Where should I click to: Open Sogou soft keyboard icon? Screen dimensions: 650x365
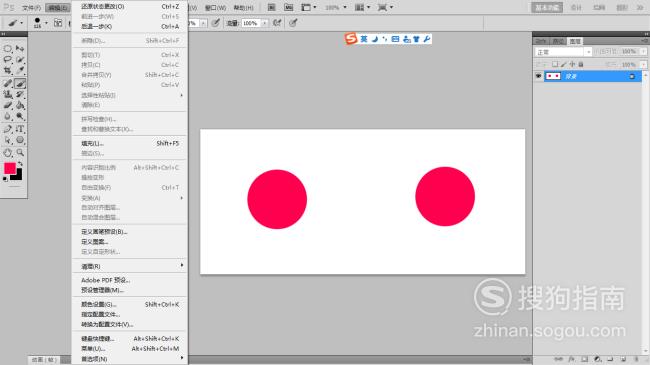point(395,39)
